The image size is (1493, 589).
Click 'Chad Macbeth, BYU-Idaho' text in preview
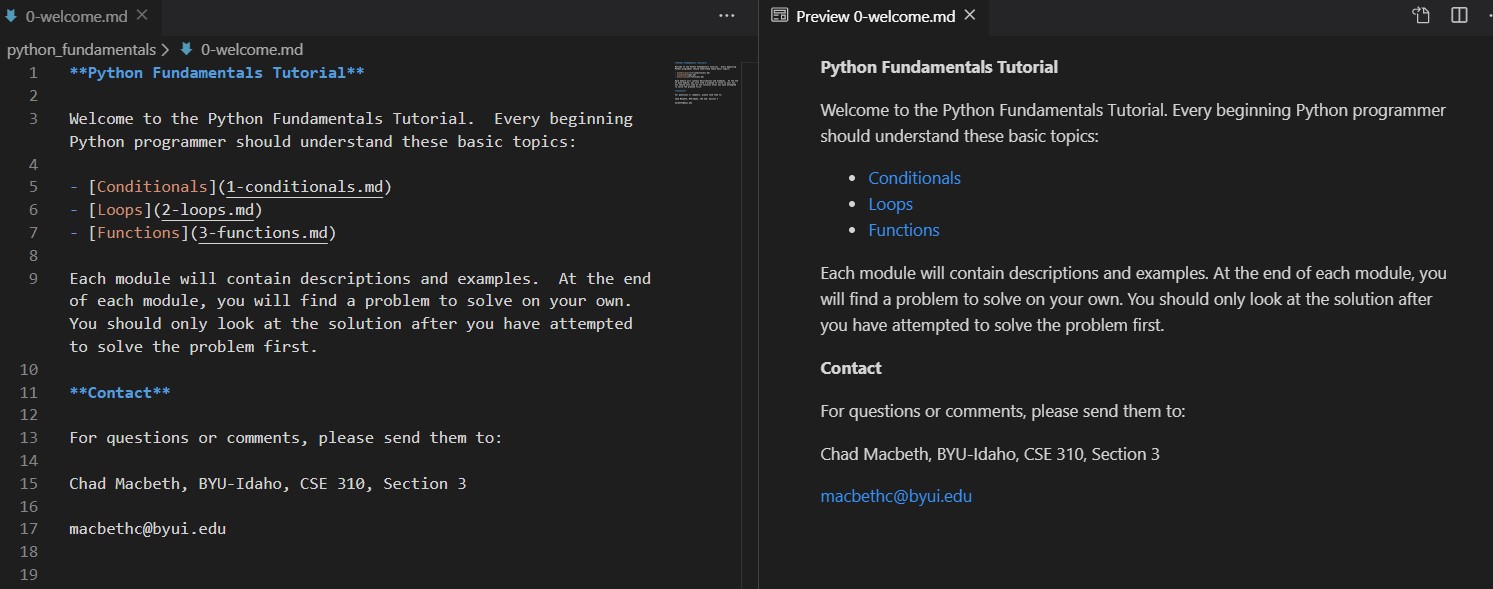pyautogui.click(x=990, y=454)
